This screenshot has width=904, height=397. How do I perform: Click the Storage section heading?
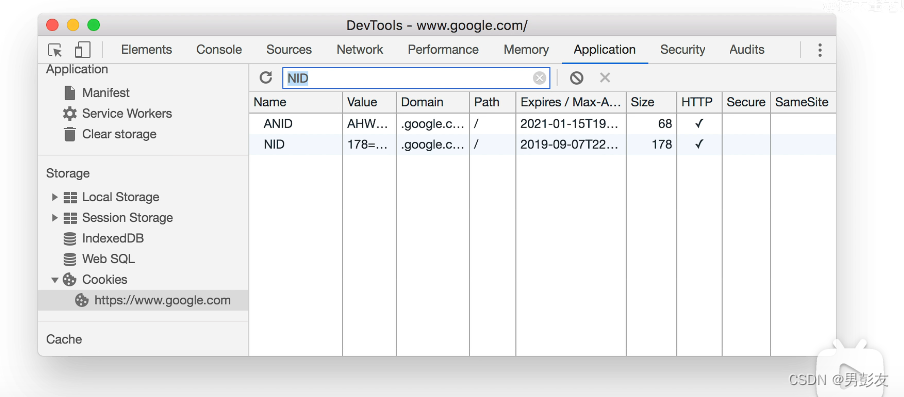point(68,173)
